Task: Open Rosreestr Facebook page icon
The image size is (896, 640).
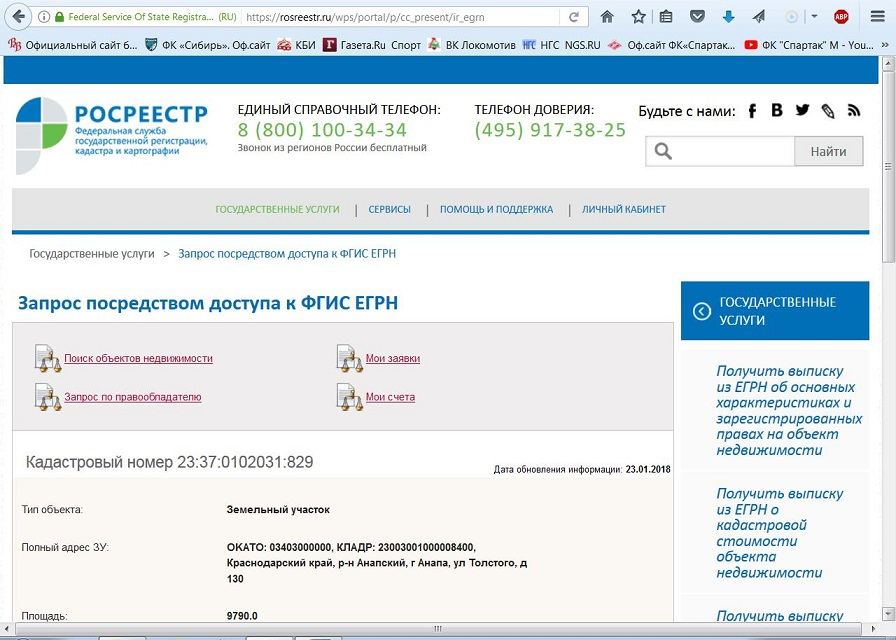Action: 752,110
